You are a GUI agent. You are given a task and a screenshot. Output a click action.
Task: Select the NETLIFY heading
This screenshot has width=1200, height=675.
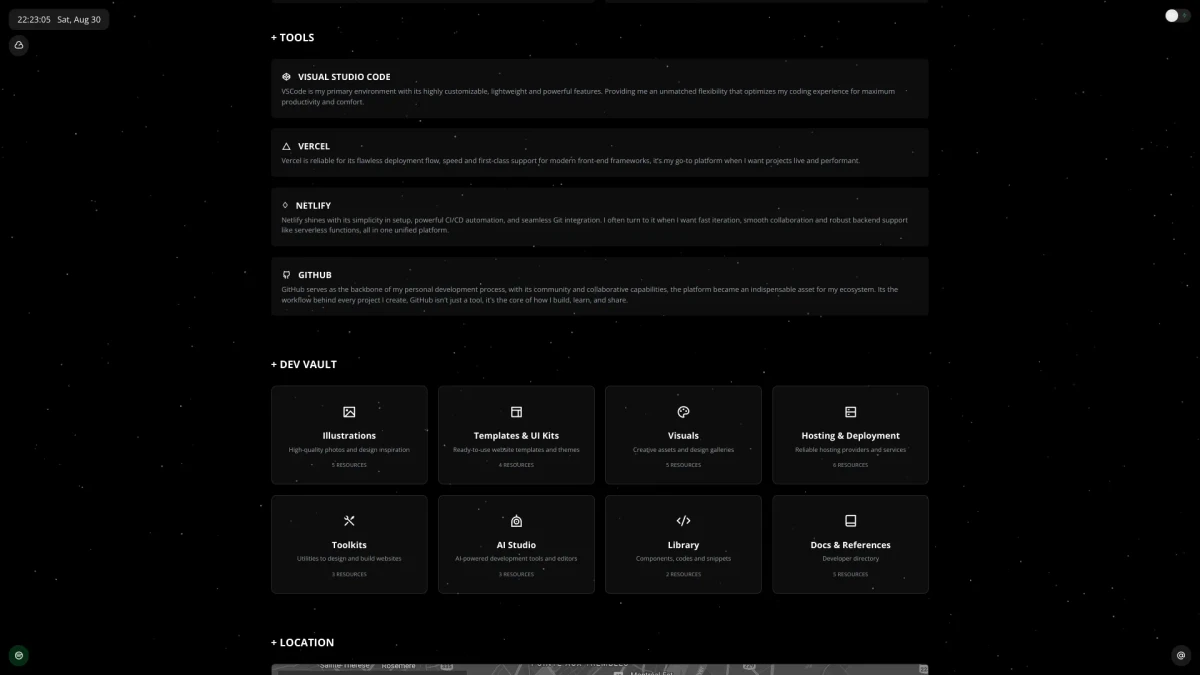[x=313, y=205]
